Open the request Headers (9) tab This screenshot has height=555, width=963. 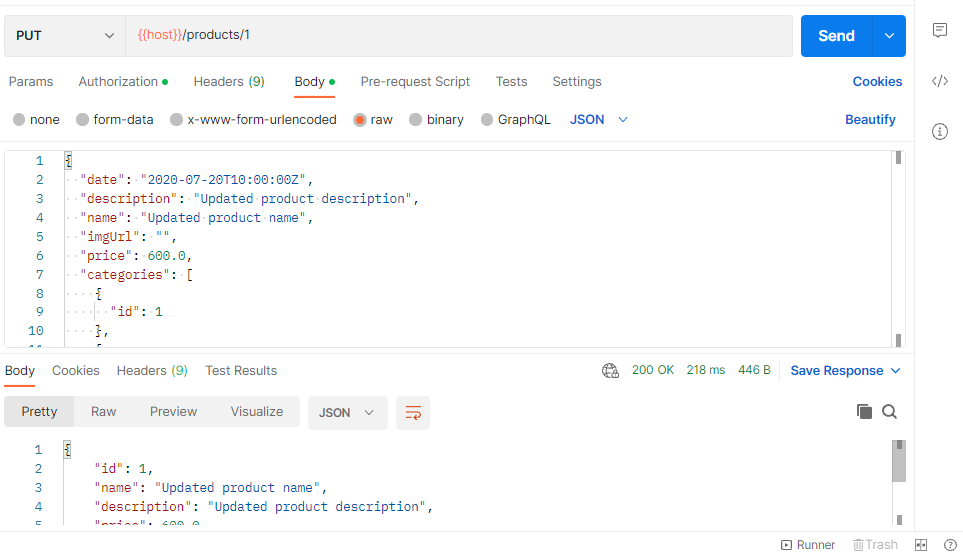(x=229, y=82)
